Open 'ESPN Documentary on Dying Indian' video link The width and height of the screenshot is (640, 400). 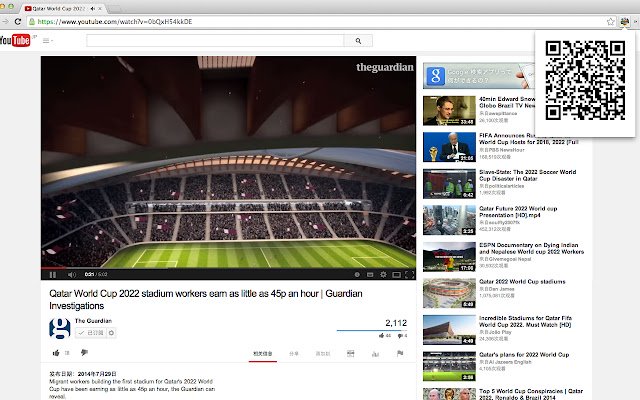point(531,248)
